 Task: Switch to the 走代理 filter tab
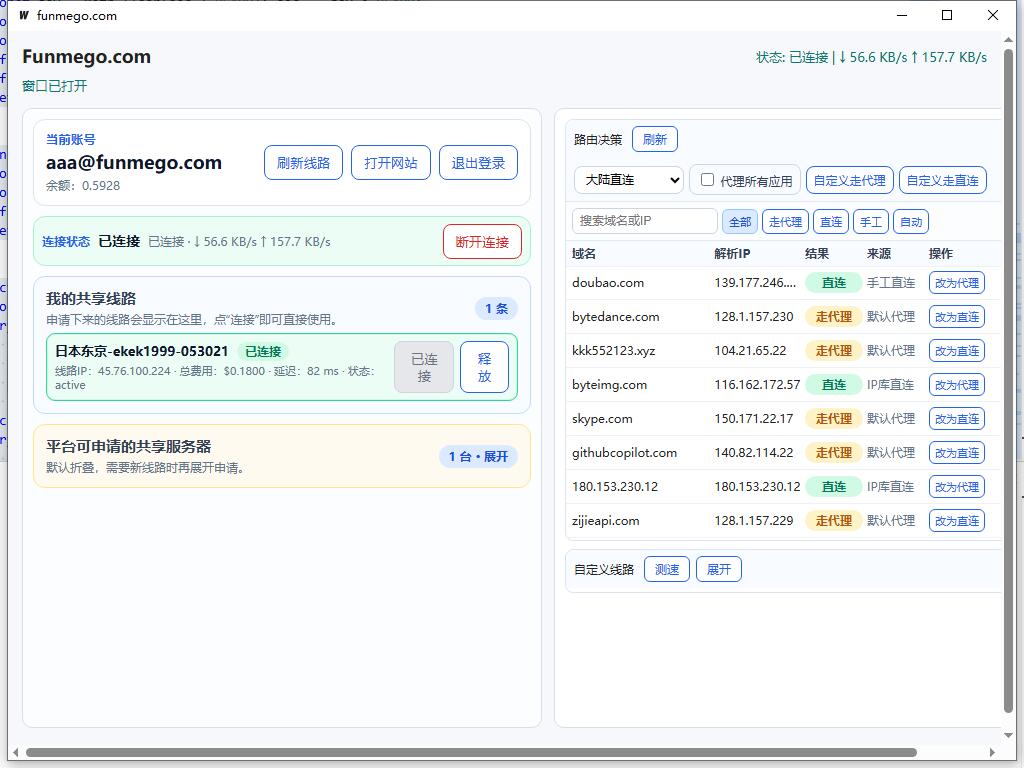pos(785,222)
